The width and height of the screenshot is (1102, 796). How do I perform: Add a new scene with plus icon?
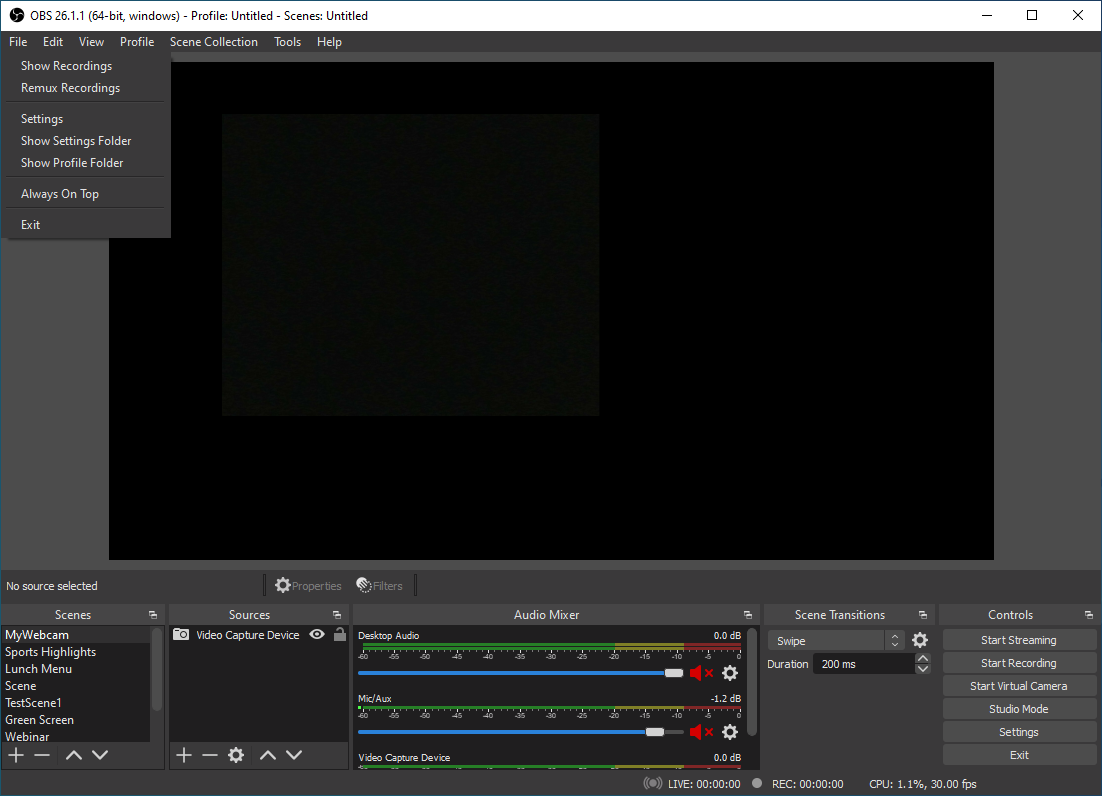pos(16,755)
